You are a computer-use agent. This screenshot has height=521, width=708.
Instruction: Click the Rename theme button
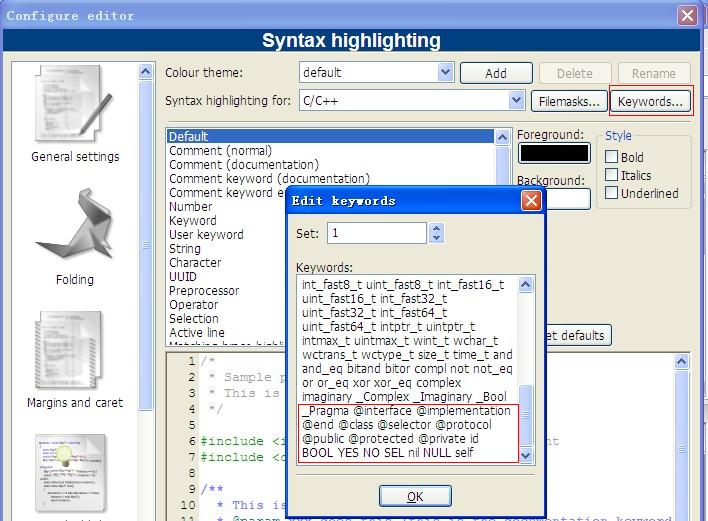(x=654, y=73)
